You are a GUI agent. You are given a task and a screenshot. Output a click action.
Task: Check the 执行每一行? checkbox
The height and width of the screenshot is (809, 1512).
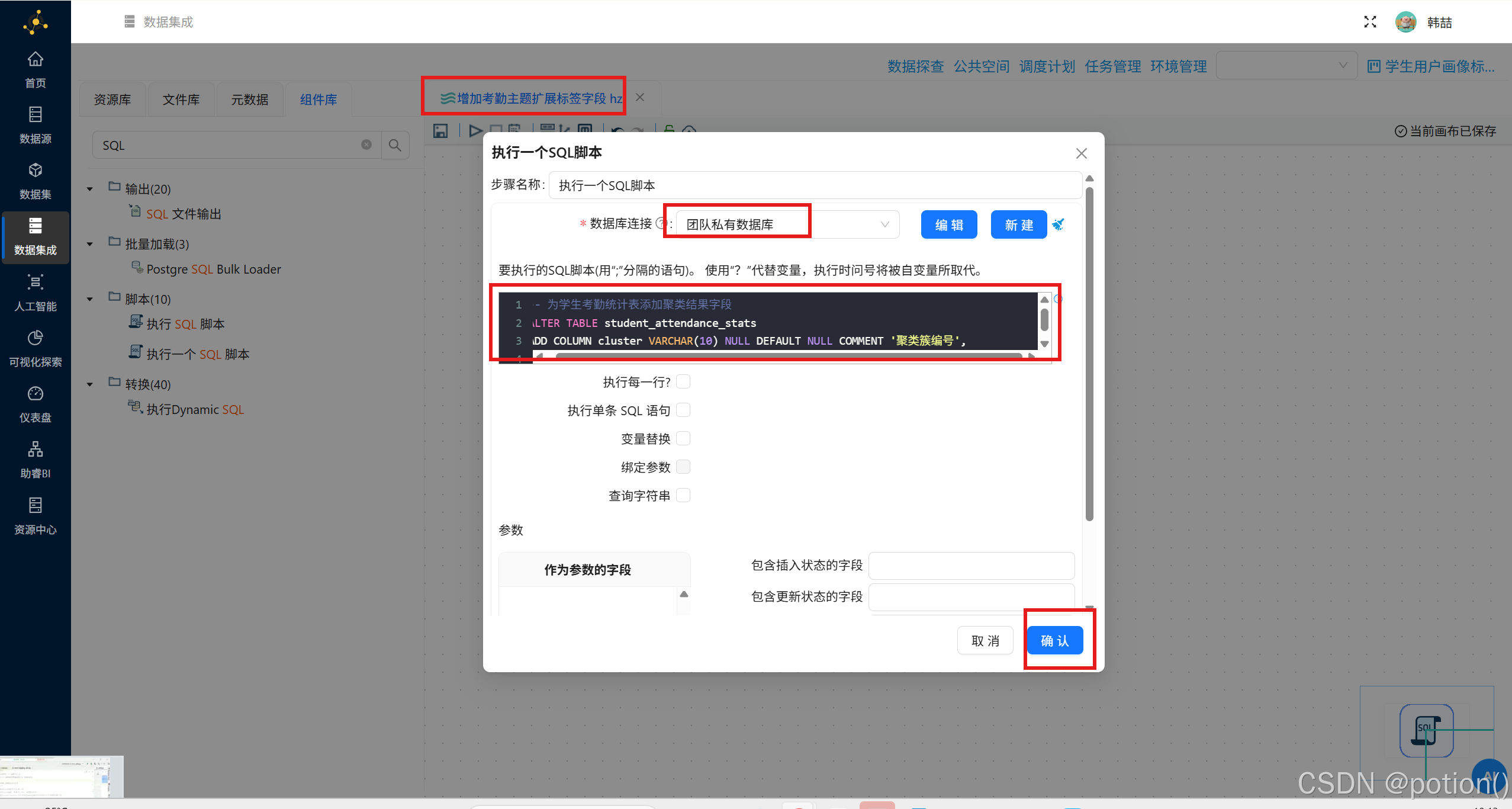tap(683, 381)
